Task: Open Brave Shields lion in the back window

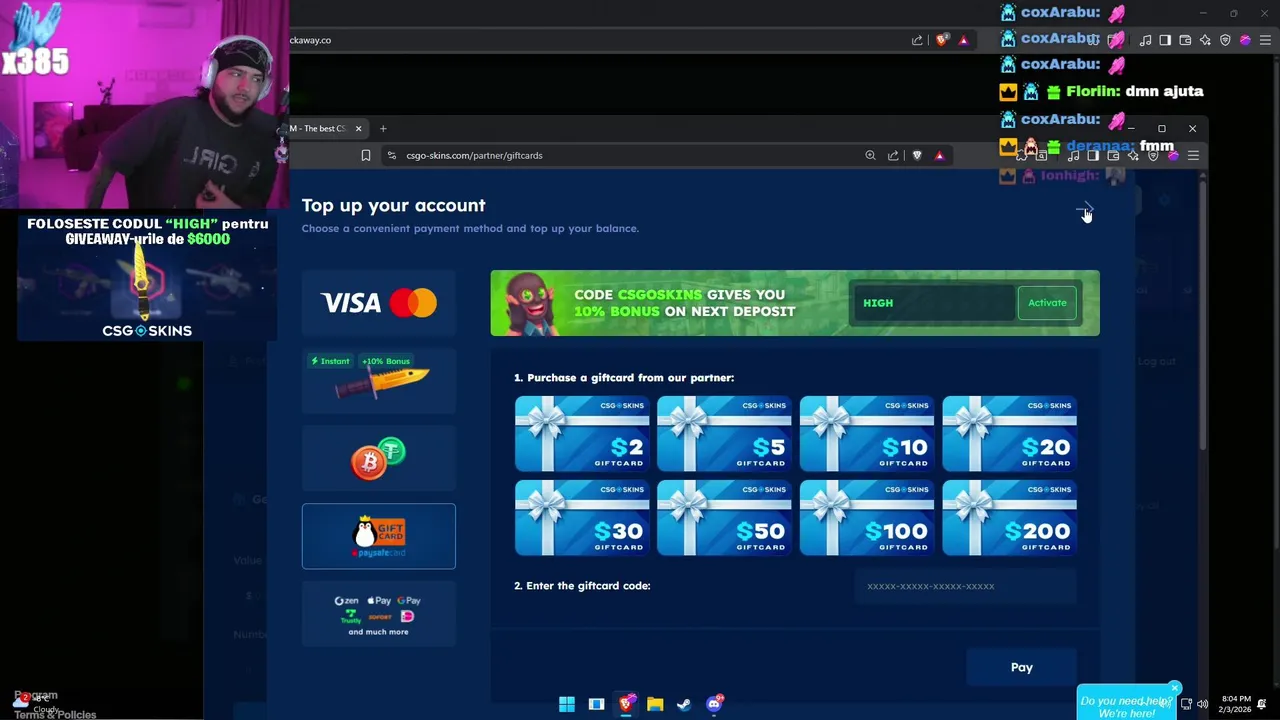Action: coord(941,40)
